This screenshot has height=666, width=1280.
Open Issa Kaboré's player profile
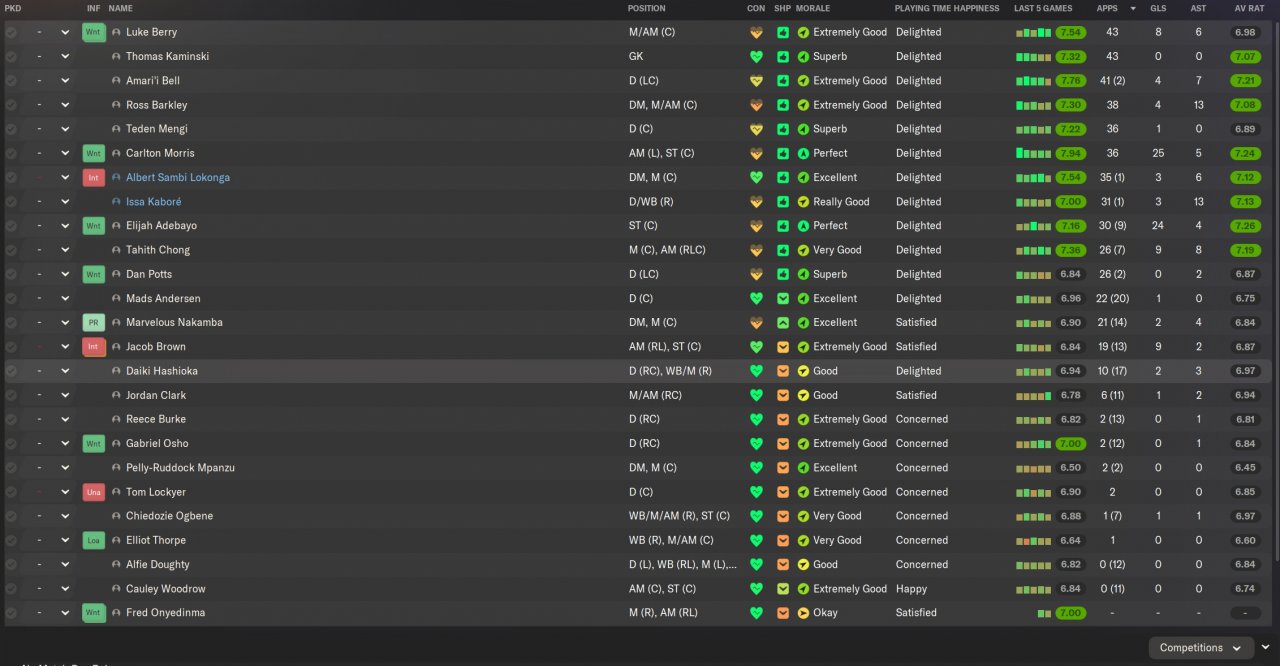pyautogui.click(x=153, y=202)
